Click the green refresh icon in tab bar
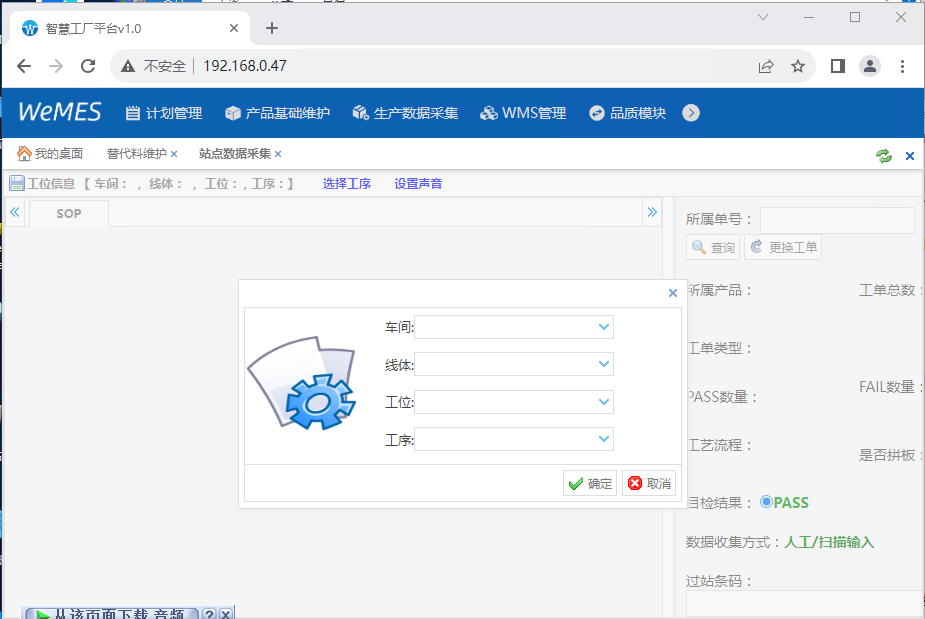Viewport: 925px width, 619px height. (883, 155)
